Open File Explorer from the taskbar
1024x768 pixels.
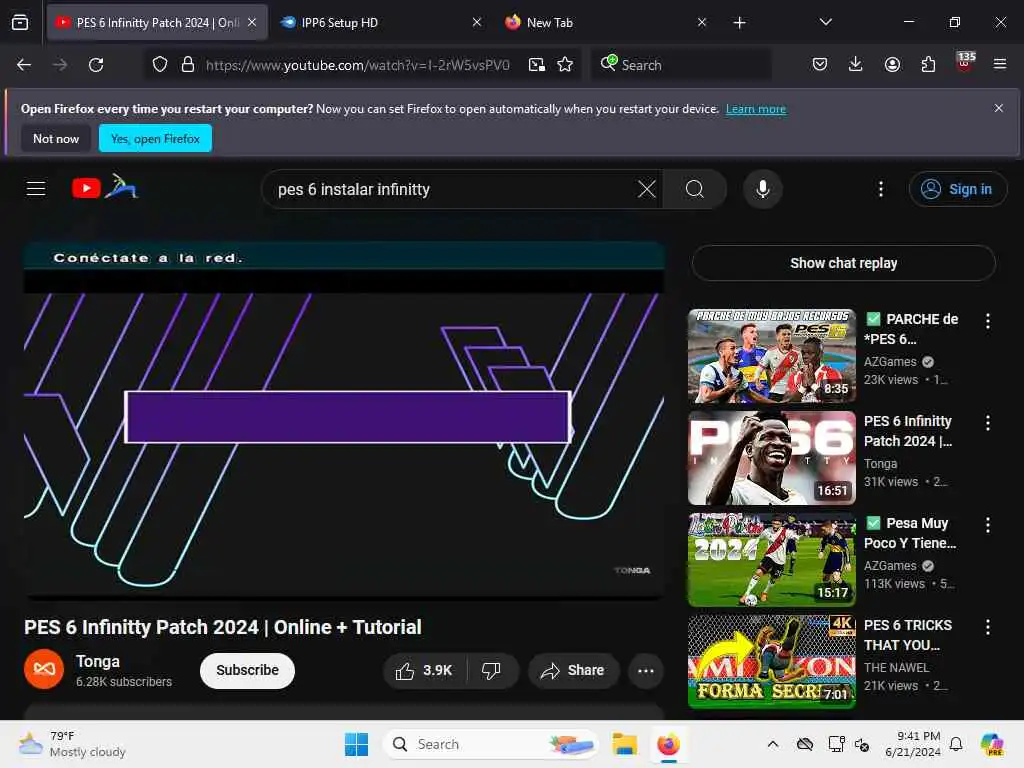tap(624, 744)
